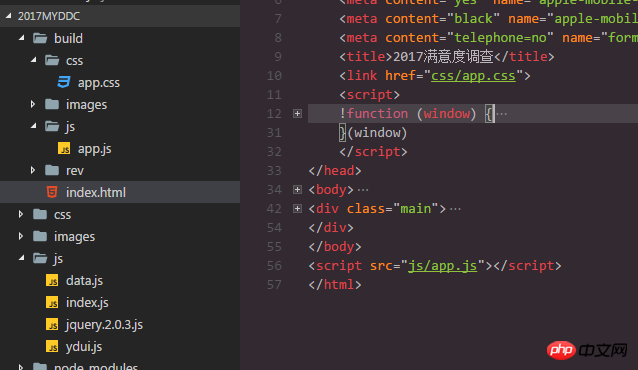The width and height of the screenshot is (638, 370).
Task: Click the 2017MYDDC project name
Action: coord(49,16)
